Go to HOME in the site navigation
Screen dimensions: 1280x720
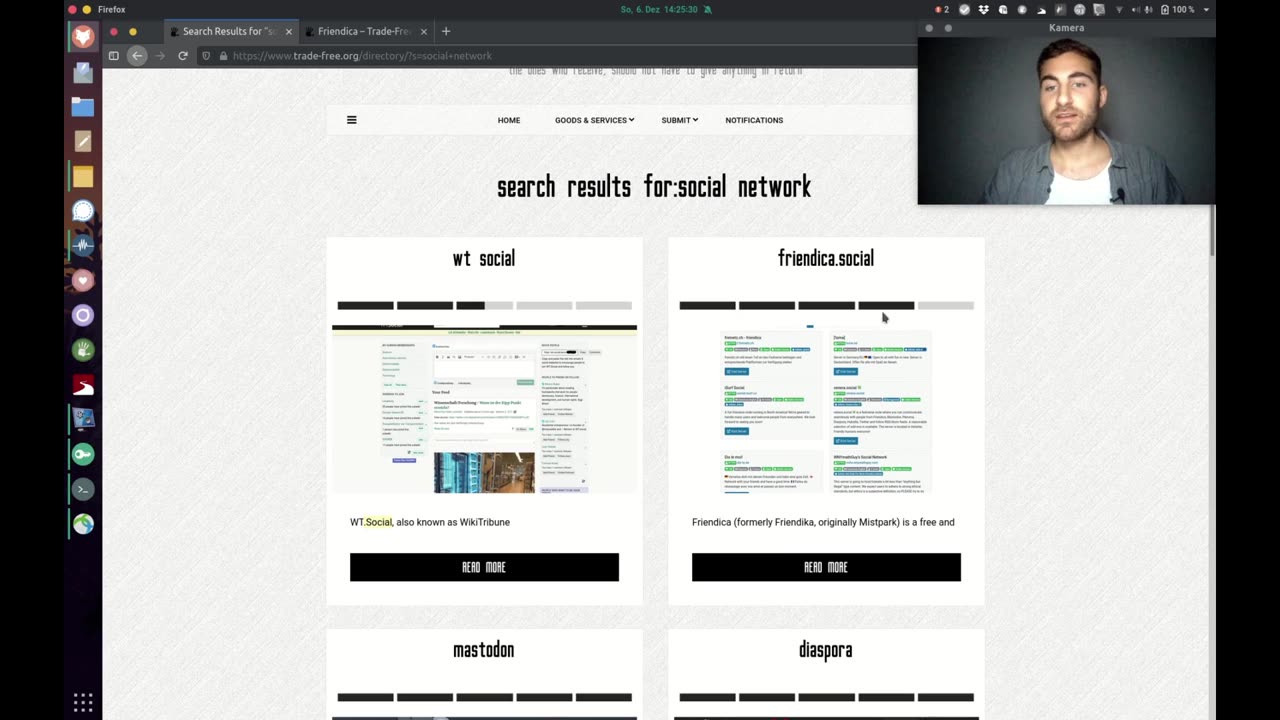pos(509,120)
